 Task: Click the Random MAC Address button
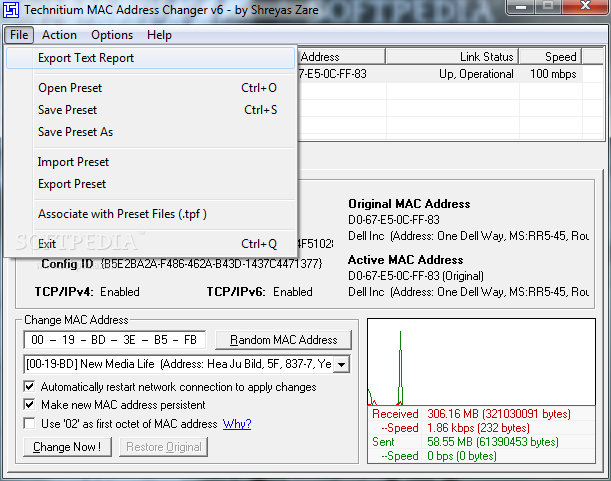pos(283,340)
